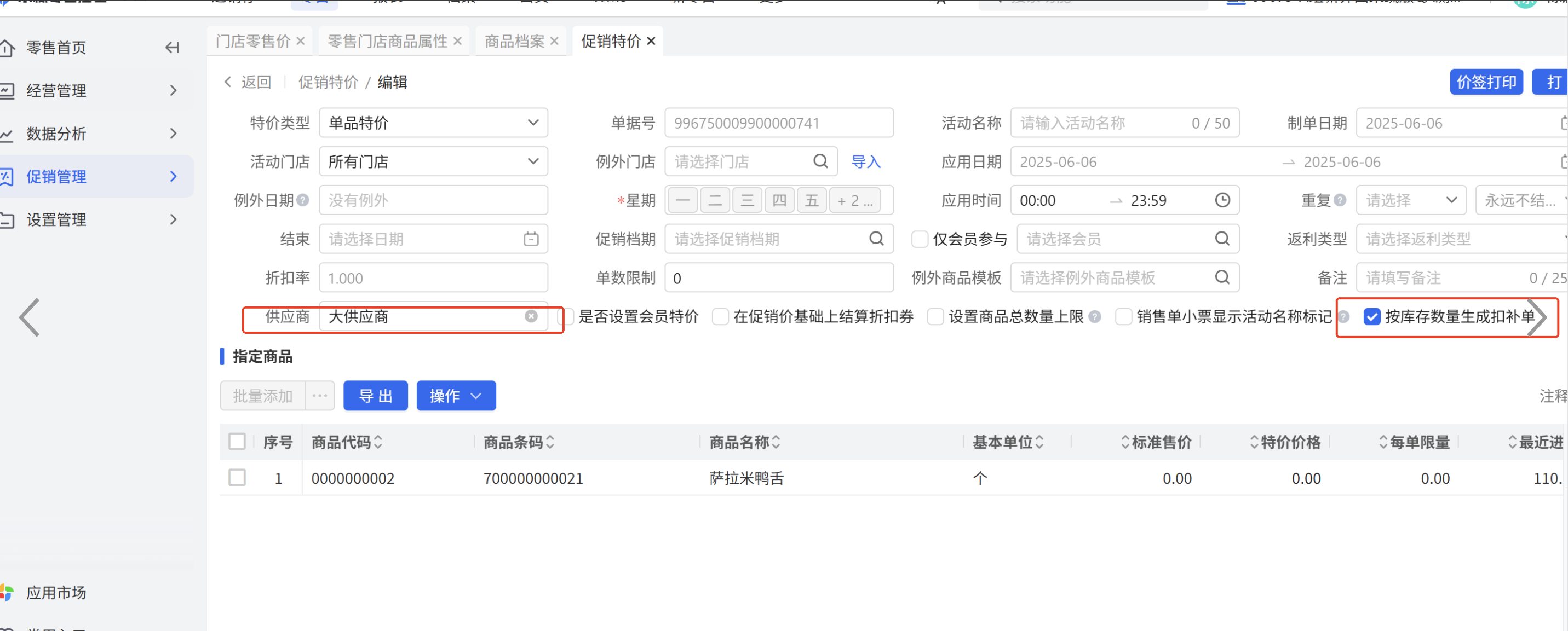This screenshot has width=1568, height=631.
Task: Open the 返利类型 dropdown
Action: [1462, 239]
